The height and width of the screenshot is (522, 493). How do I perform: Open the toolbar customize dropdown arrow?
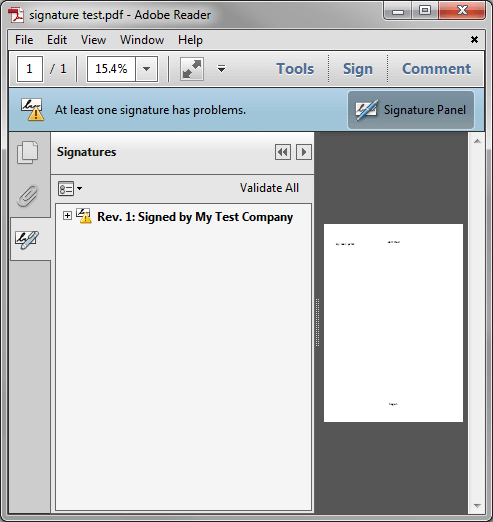point(221,69)
